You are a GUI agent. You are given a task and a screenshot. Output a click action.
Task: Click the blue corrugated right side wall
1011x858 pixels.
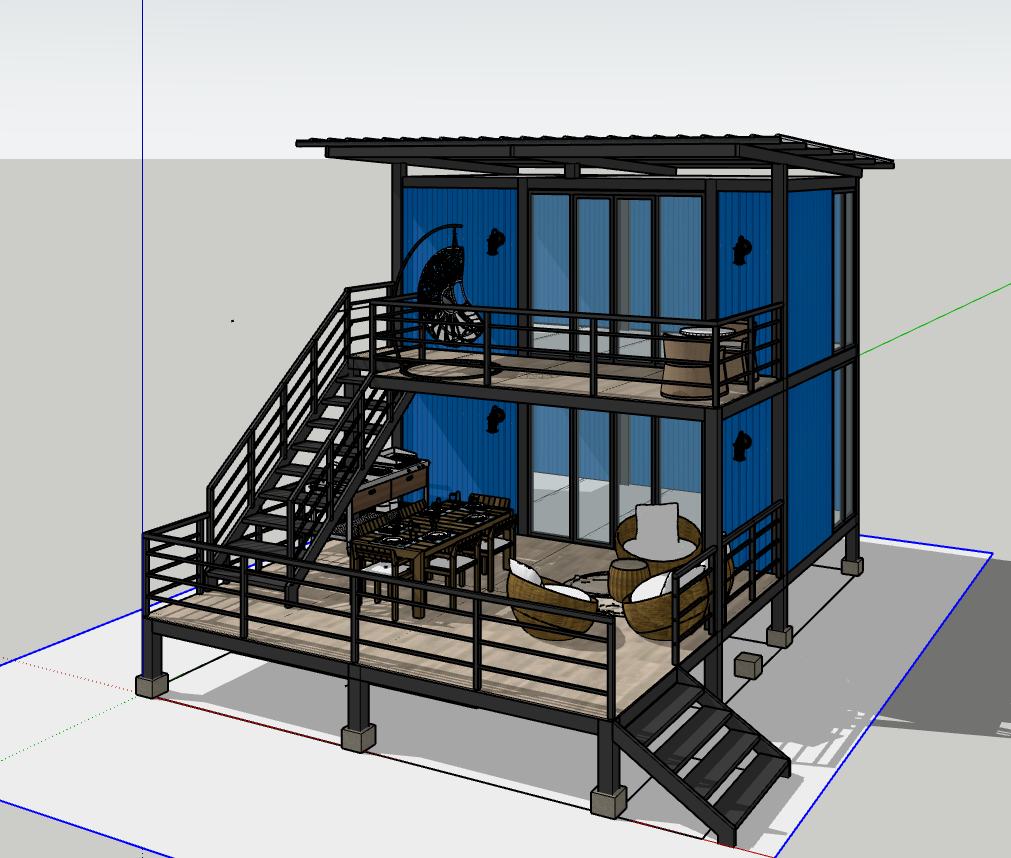(x=812, y=270)
